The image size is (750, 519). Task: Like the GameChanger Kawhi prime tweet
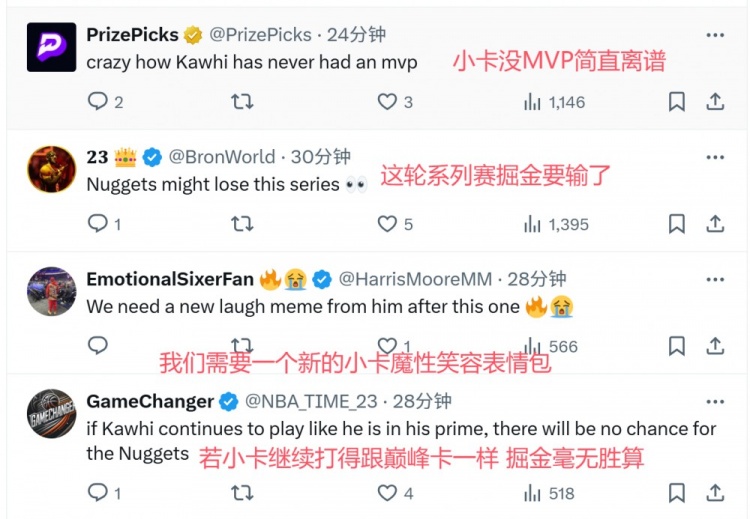[387, 493]
